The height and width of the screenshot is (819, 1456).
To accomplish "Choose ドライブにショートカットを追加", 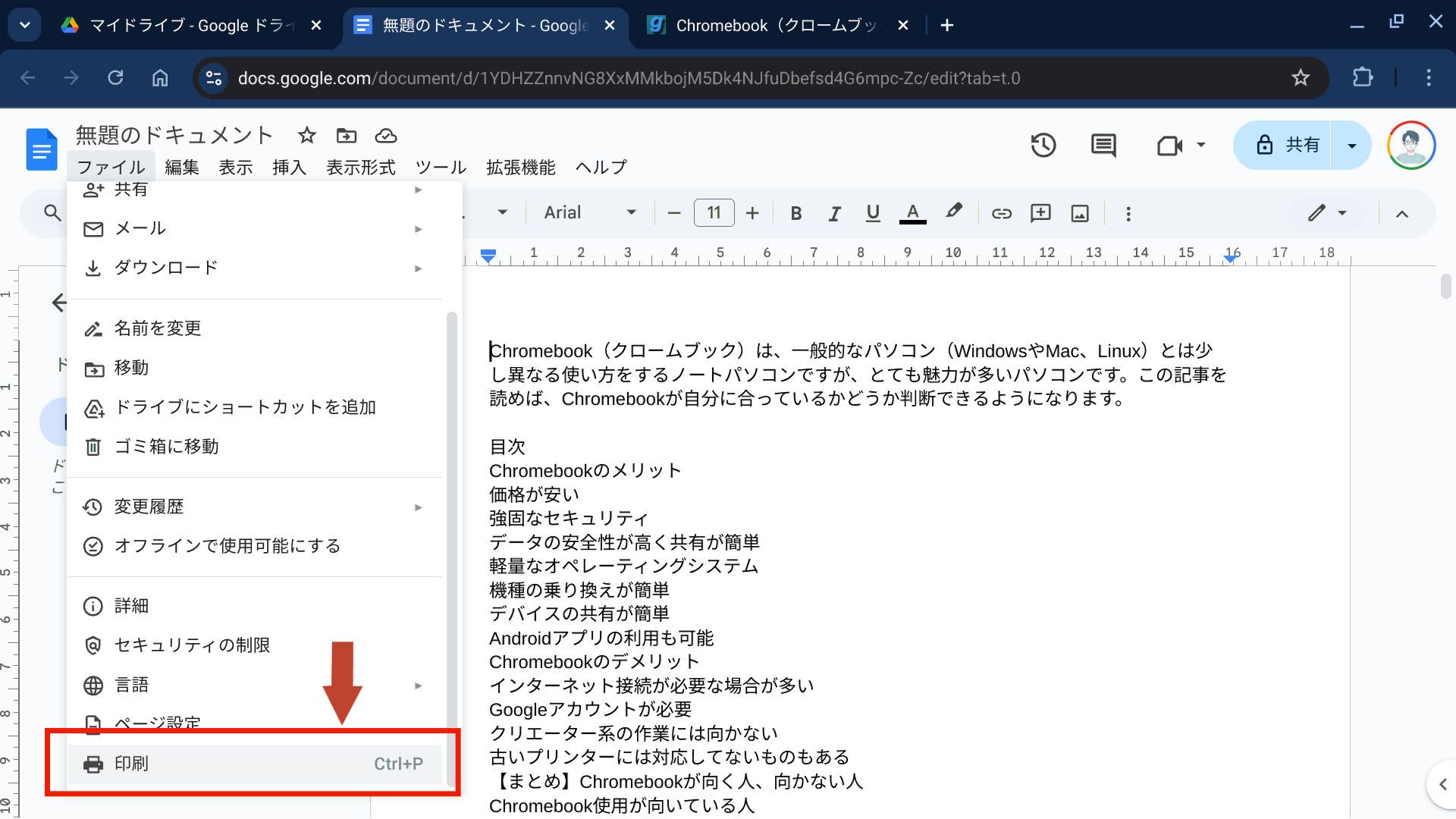I will 255,407.
